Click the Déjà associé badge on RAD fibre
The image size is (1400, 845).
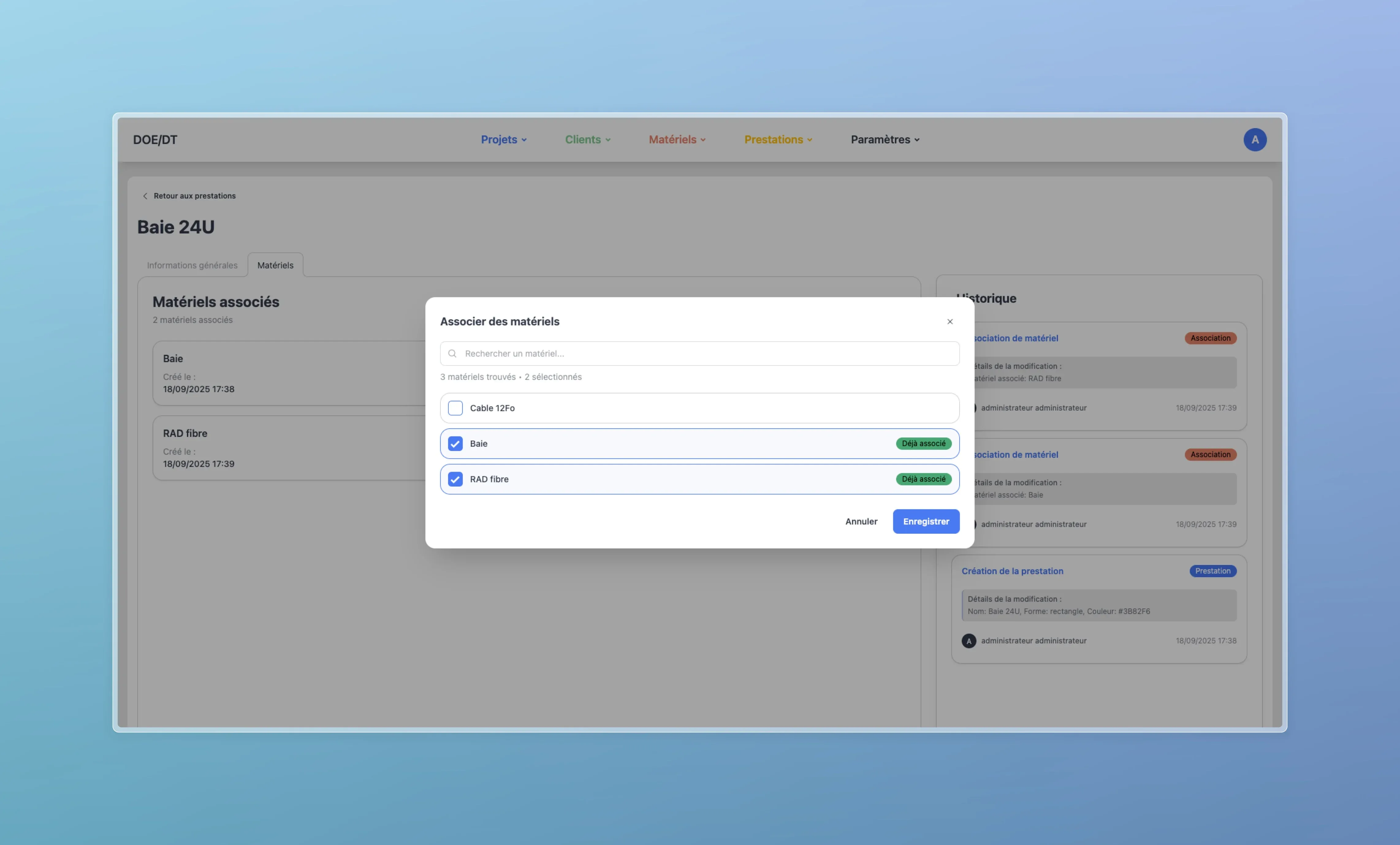[x=923, y=479]
